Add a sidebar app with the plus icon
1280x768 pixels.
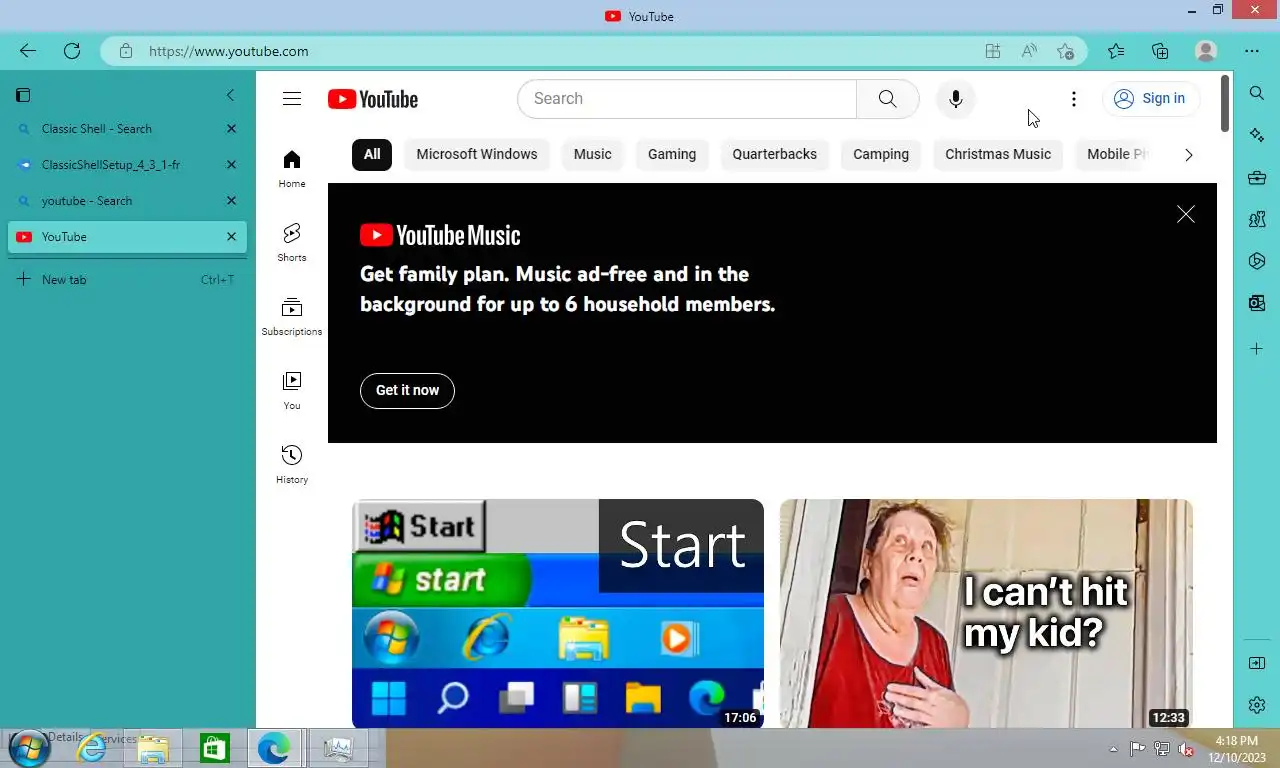click(1257, 349)
